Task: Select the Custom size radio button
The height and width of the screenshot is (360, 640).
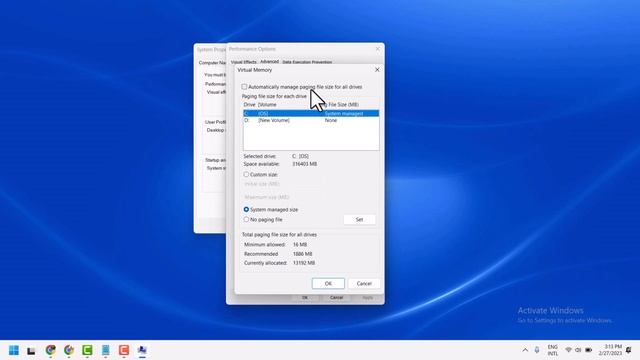Action: pos(246,174)
